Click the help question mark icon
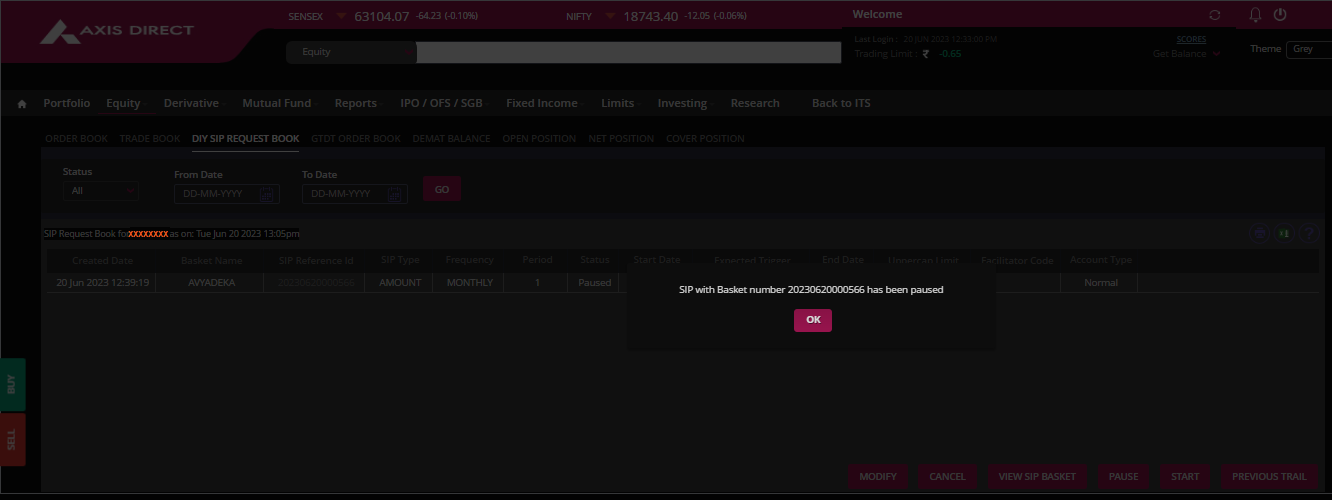Screen dimensions: 1332x500 coord(1307,233)
